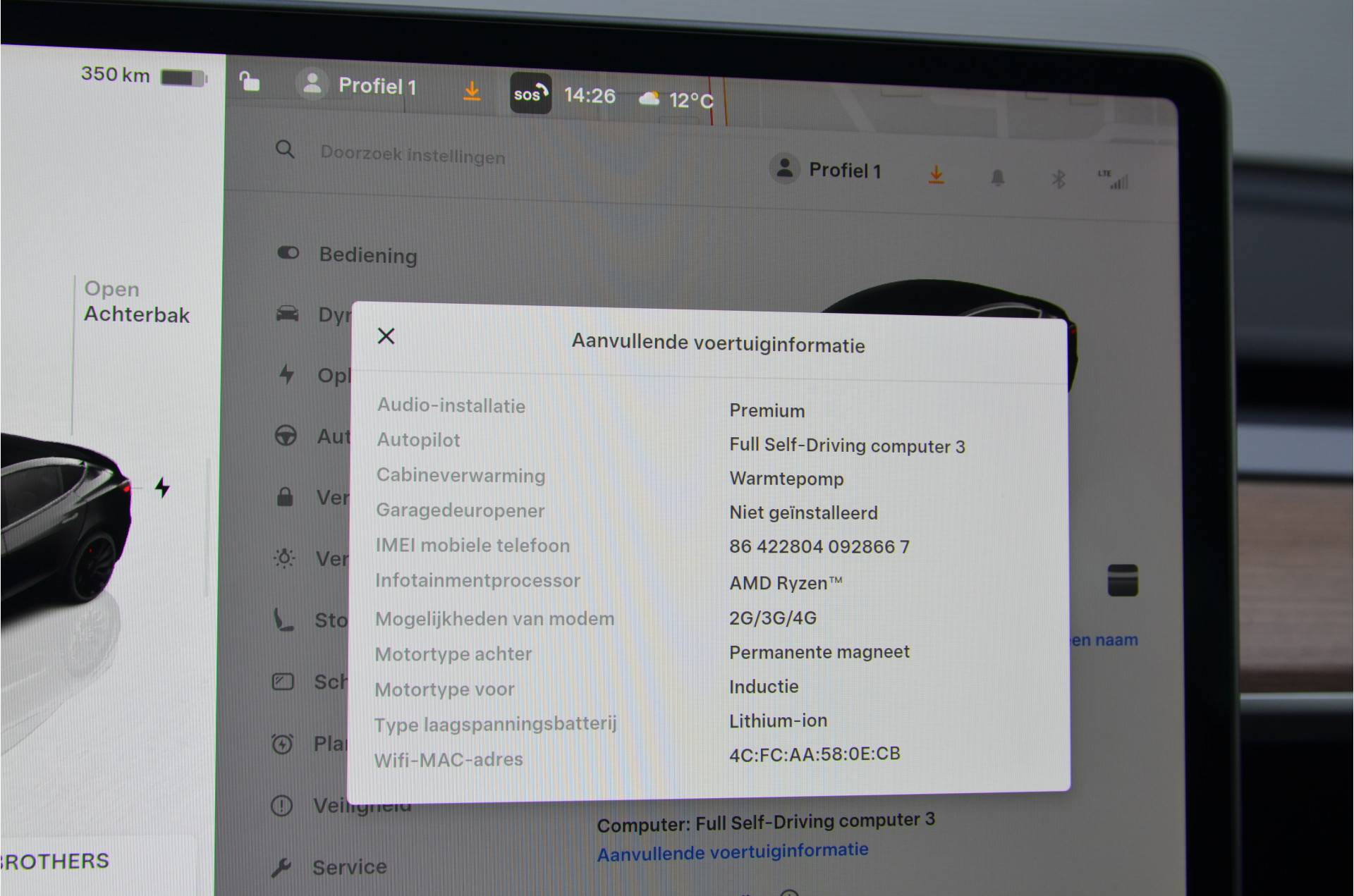Open the Bediening settings menu
The height and width of the screenshot is (896, 1354).
[x=367, y=254]
